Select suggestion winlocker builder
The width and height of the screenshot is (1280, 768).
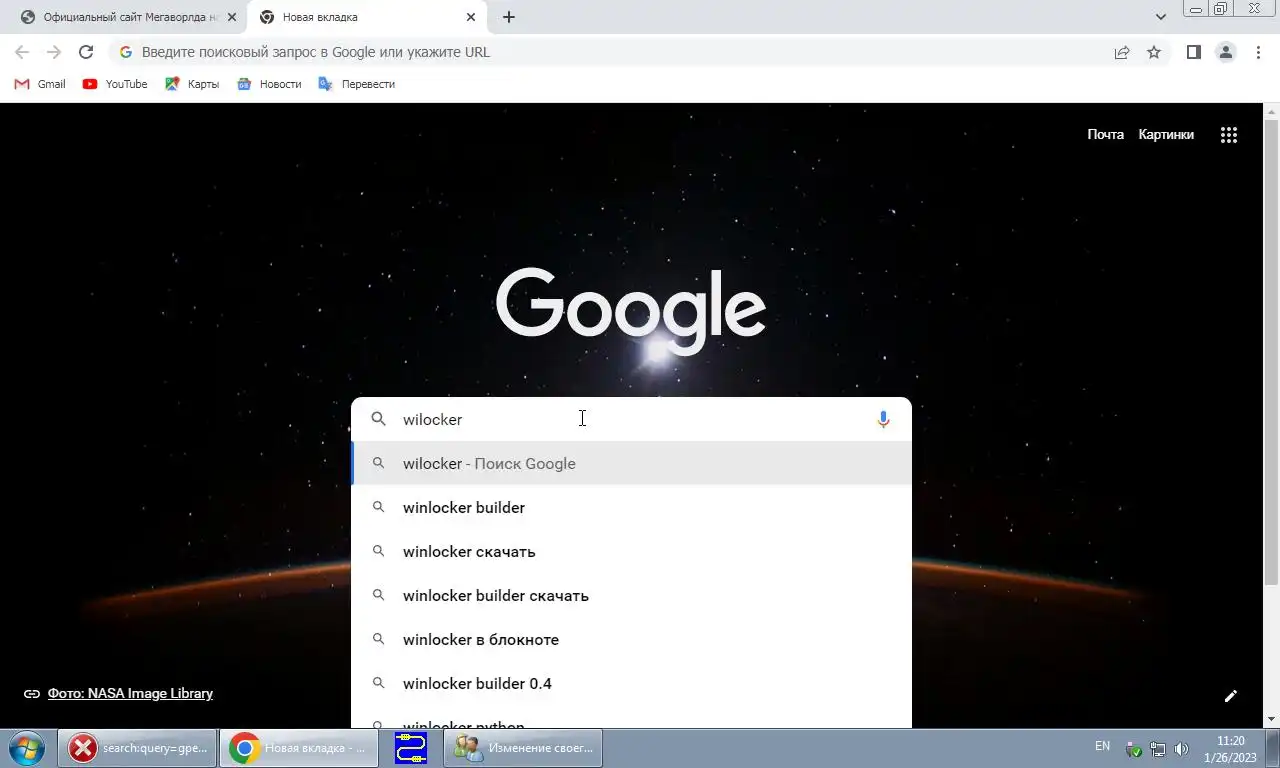[631, 507]
